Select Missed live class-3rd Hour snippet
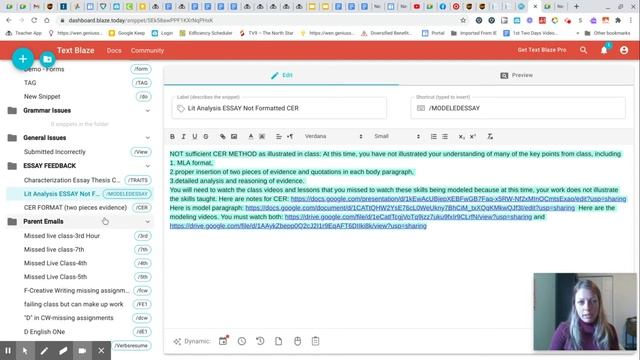Image resolution: width=640 pixels, height=360 pixels. click(x=79, y=236)
